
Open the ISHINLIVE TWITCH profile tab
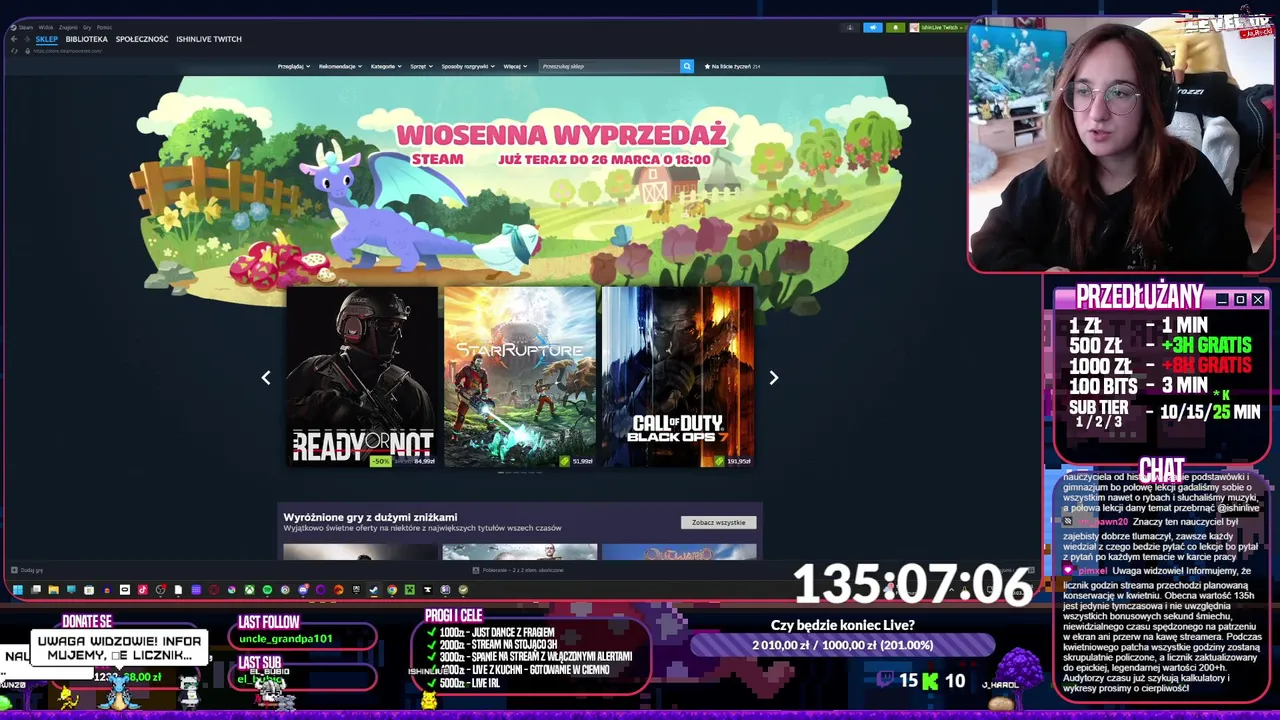(209, 39)
